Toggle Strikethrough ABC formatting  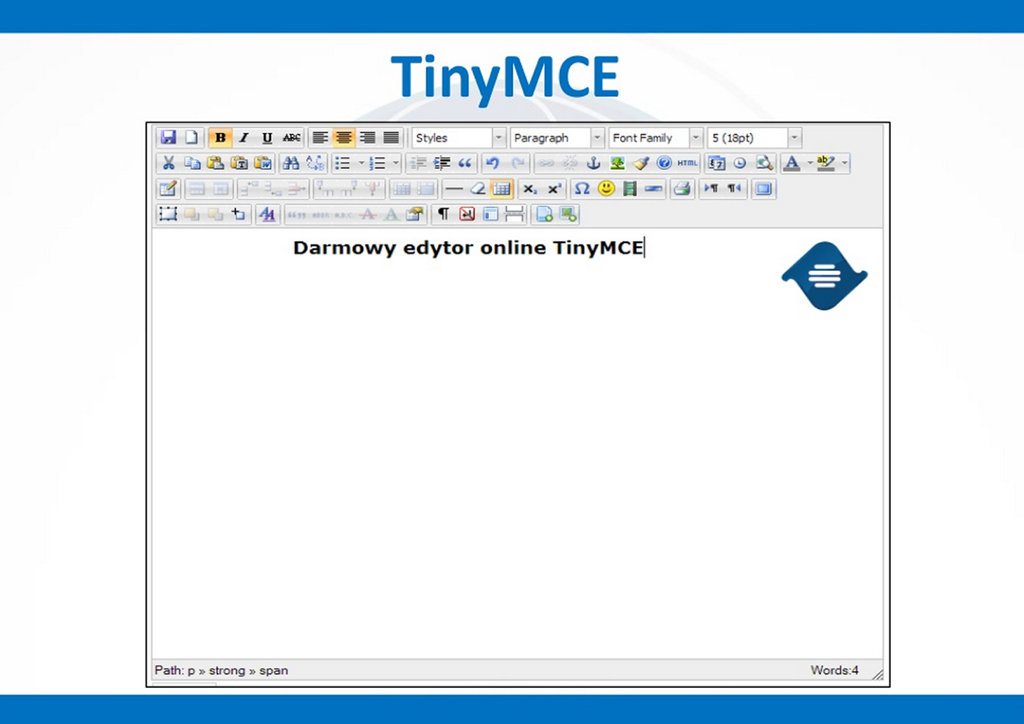[x=291, y=137]
